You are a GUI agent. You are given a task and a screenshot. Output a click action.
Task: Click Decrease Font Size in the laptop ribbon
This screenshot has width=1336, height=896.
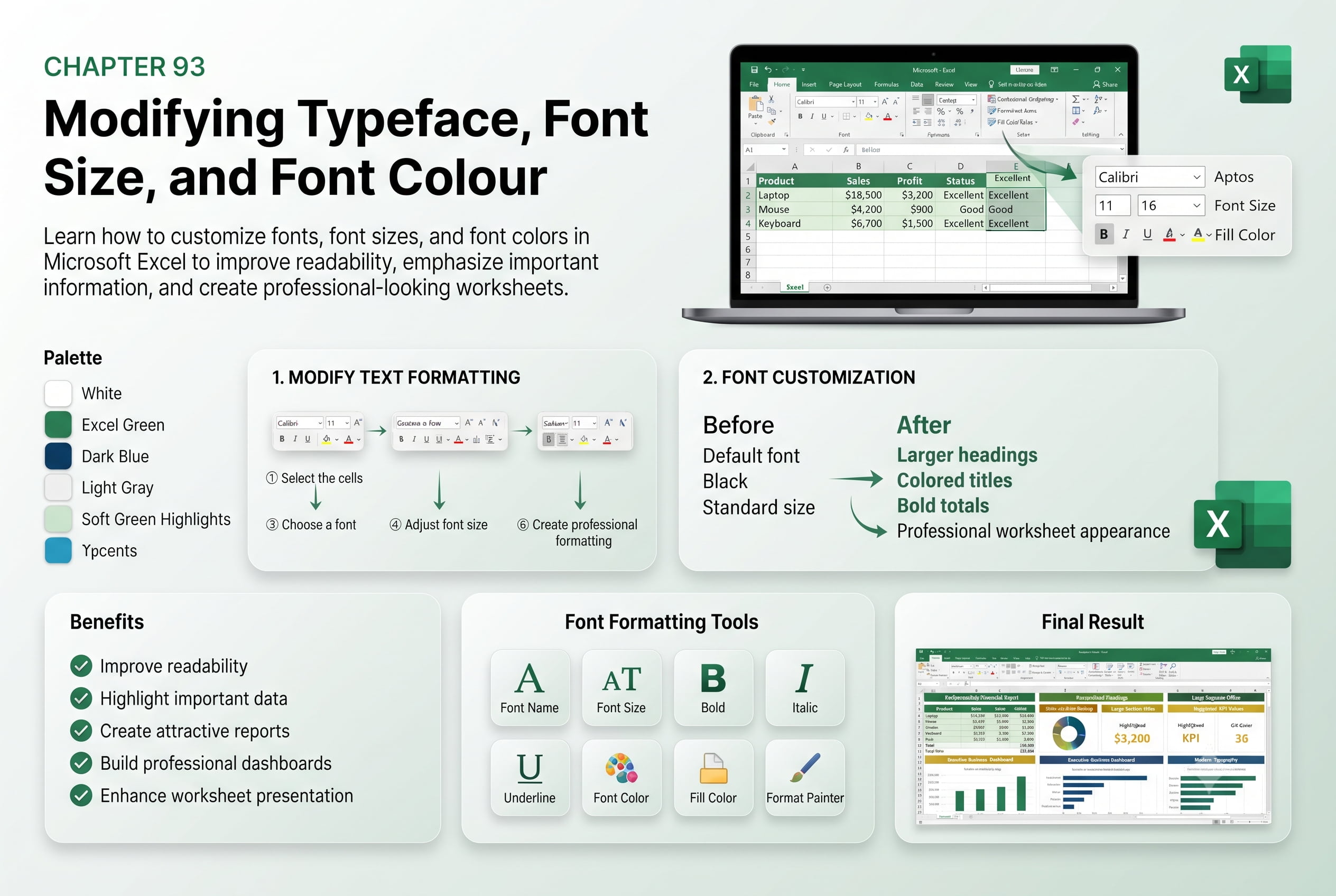point(896,102)
